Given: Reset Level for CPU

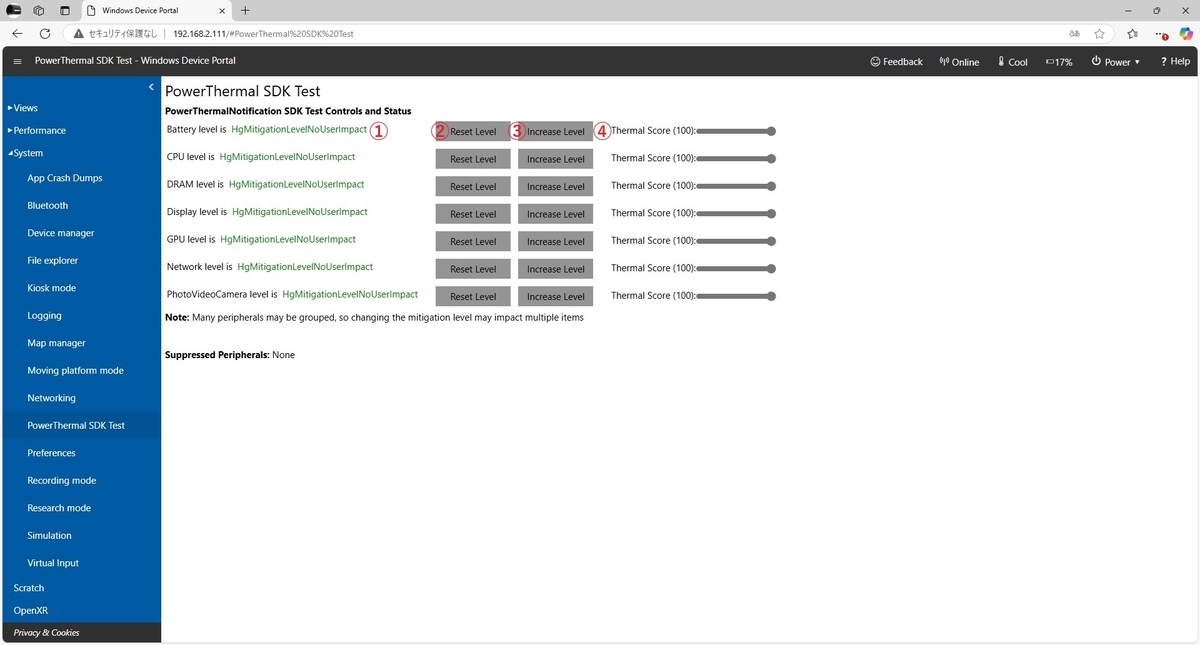Looking at the screenshot, I should 473,159.
